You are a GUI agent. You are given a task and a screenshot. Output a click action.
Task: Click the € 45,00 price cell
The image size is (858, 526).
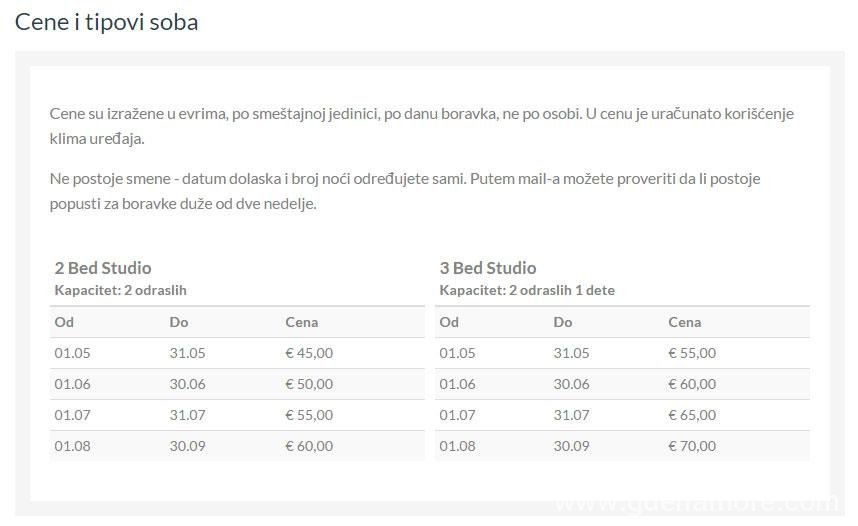(x=309, y=353)
